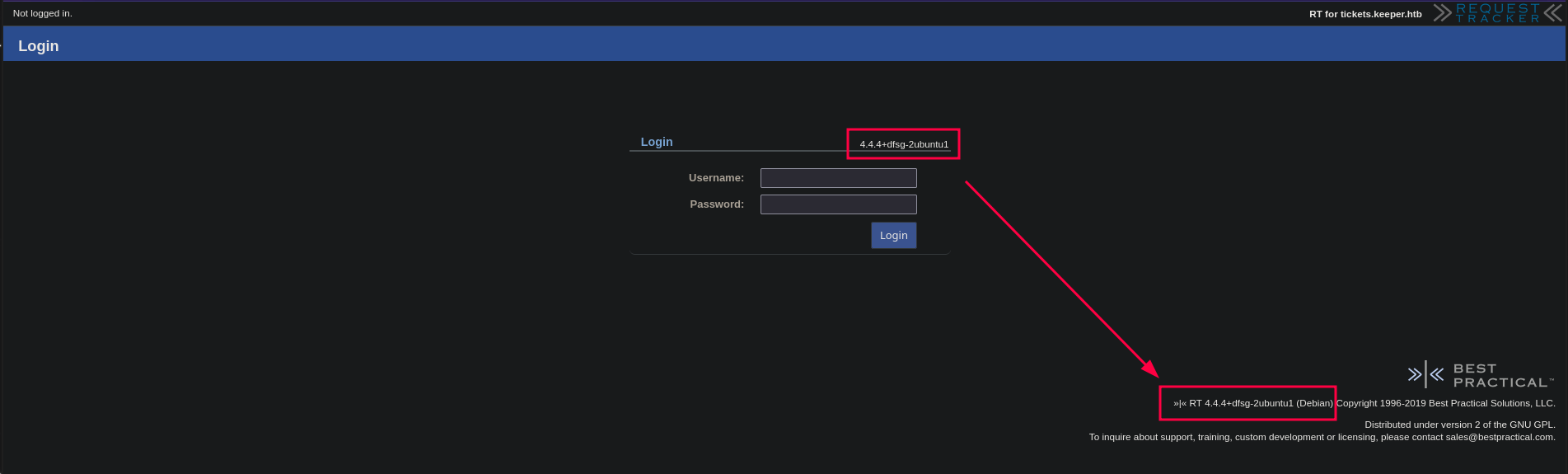Click the Password label
The width and height of the screenshot is (1568, 474).
716,204
